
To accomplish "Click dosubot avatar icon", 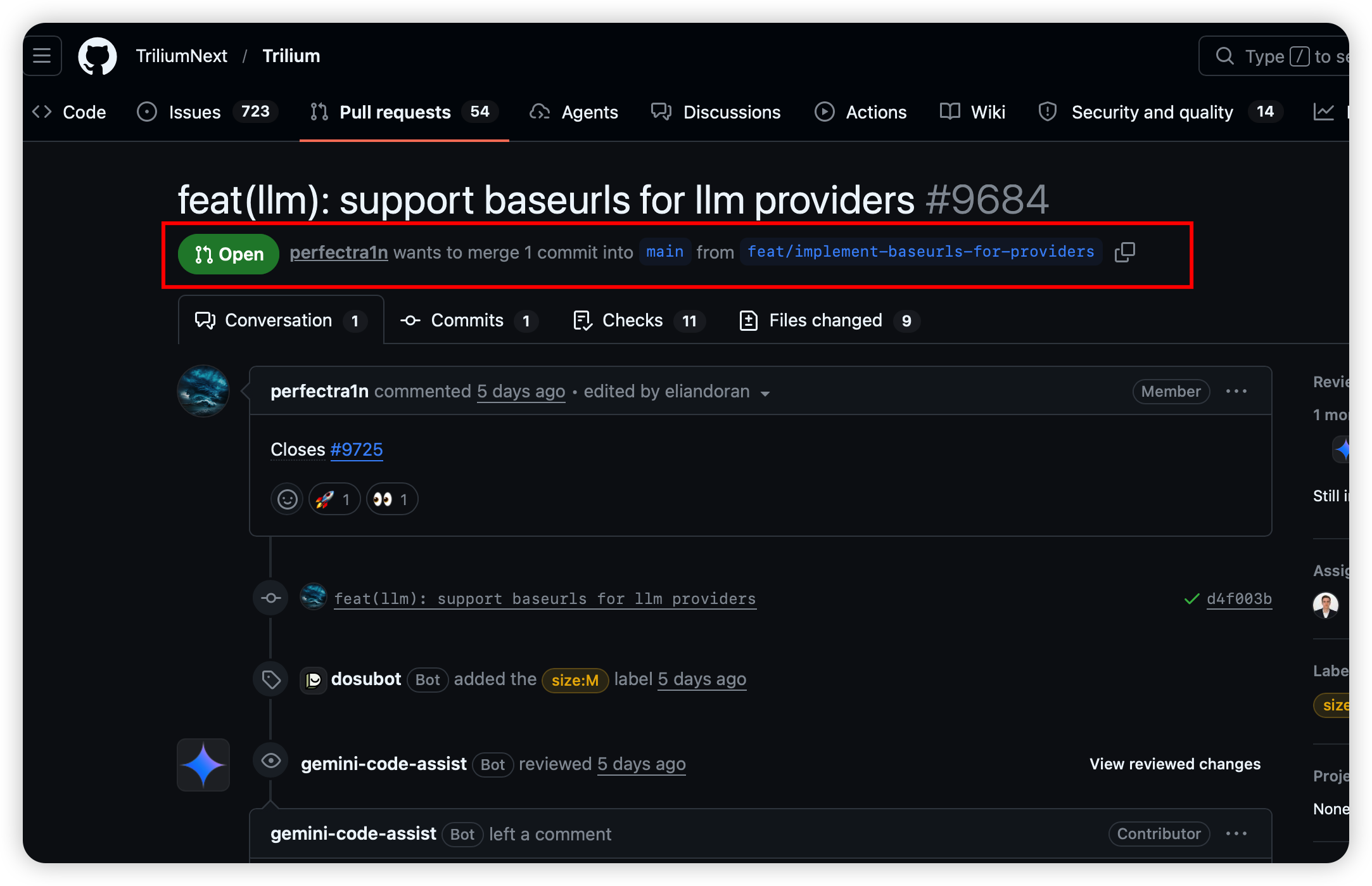I will coord(314,680).
